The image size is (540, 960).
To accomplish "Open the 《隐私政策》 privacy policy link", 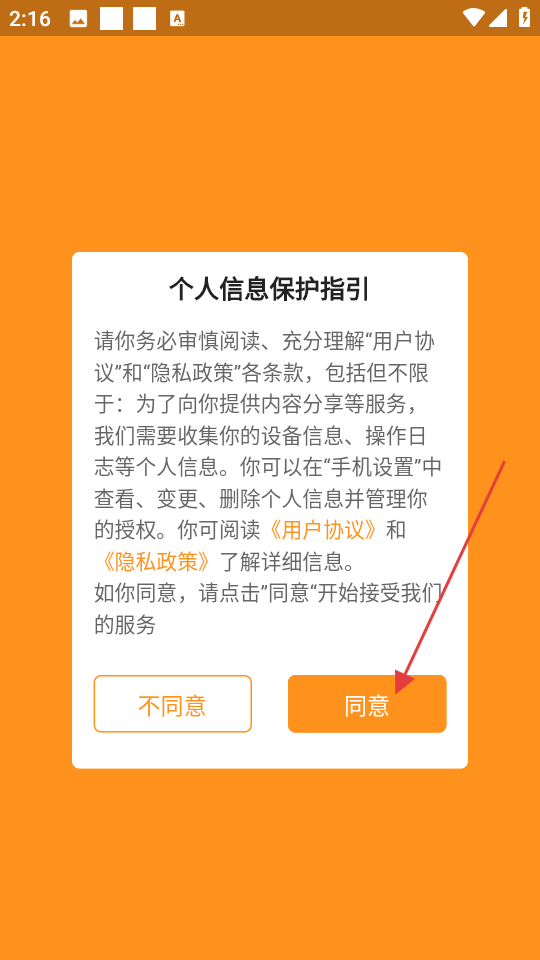I will tap(156, 562).
